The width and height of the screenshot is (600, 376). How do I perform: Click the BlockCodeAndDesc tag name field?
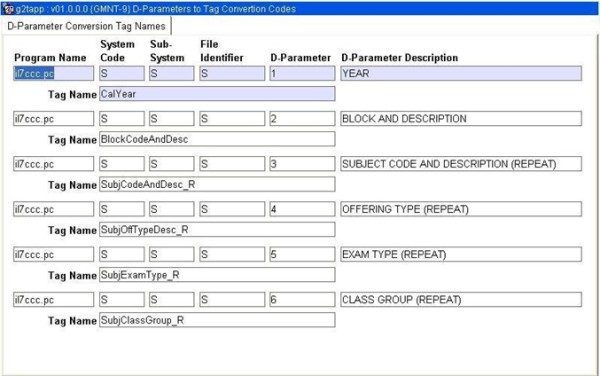(x=217, y=139)
